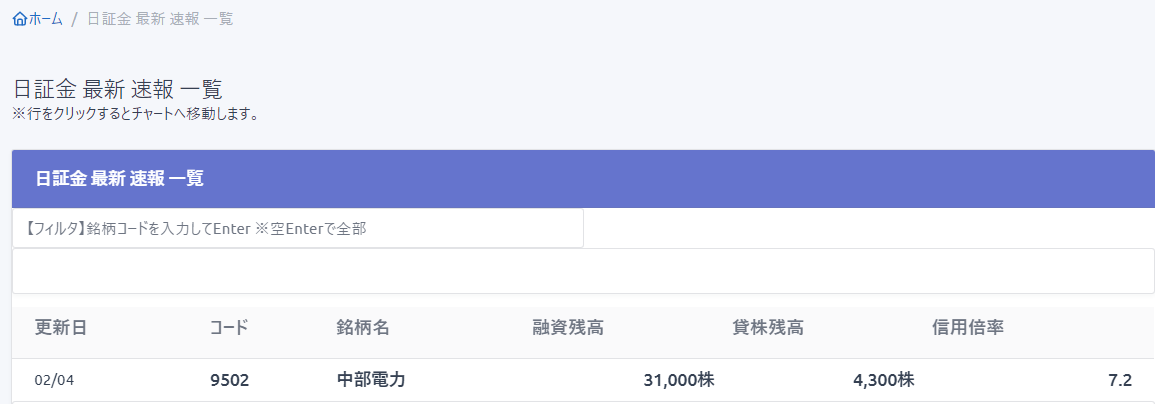Image resolution: width=1155 pixels, height=404 pixels.
Task: Click the 4,300株 stock lending cell
Action: pyautogui.click(x=883, y=380)
